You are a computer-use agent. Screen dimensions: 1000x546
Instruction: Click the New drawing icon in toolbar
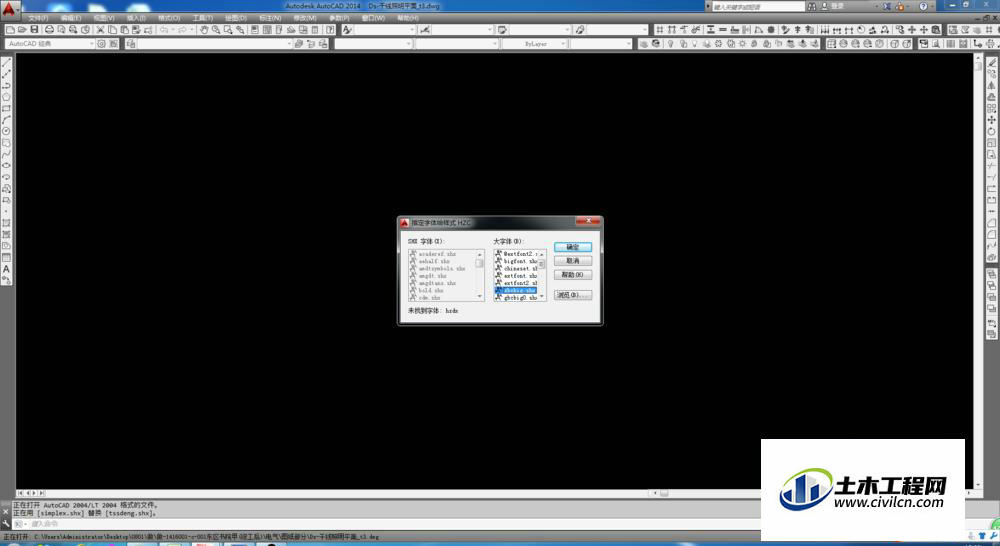10,29
